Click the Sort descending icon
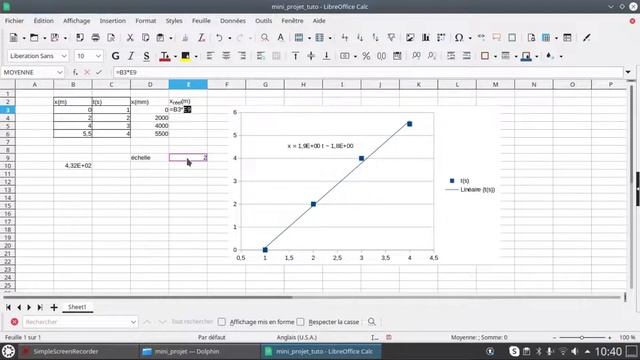This screenshot has height=360, width=640. click(375, 38)
